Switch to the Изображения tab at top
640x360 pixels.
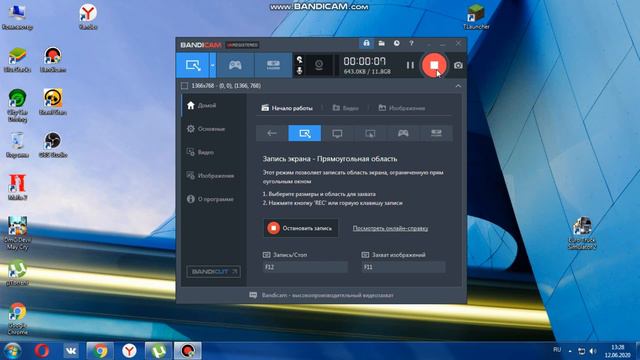click(402, 108)
